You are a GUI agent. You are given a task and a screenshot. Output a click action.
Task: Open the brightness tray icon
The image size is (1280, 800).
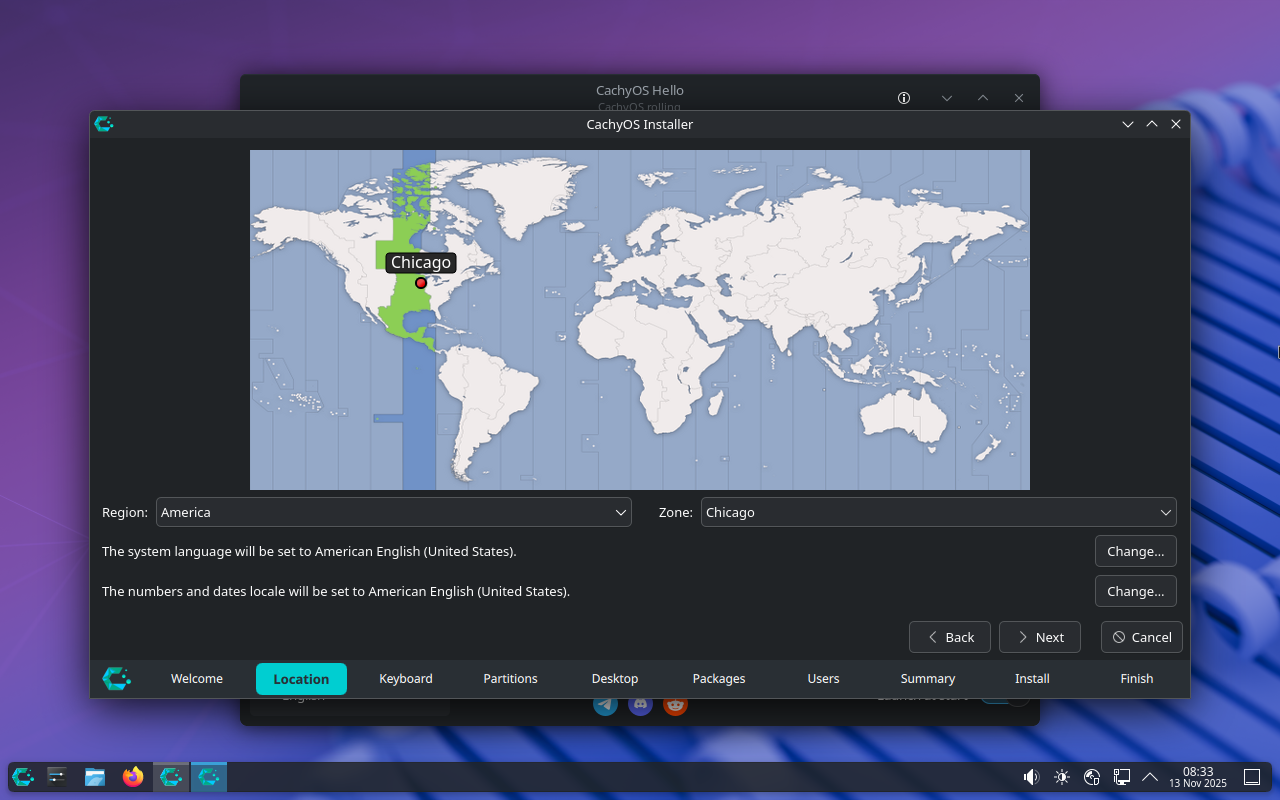click(1061, 777)
